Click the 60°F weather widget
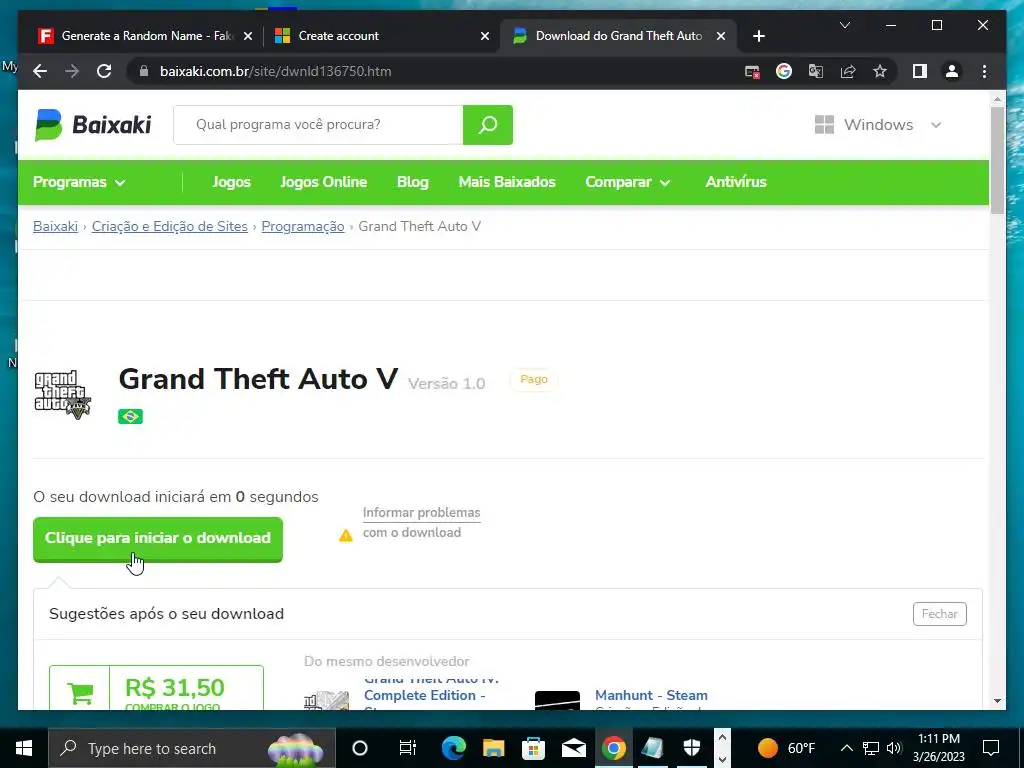 [786, 748]
